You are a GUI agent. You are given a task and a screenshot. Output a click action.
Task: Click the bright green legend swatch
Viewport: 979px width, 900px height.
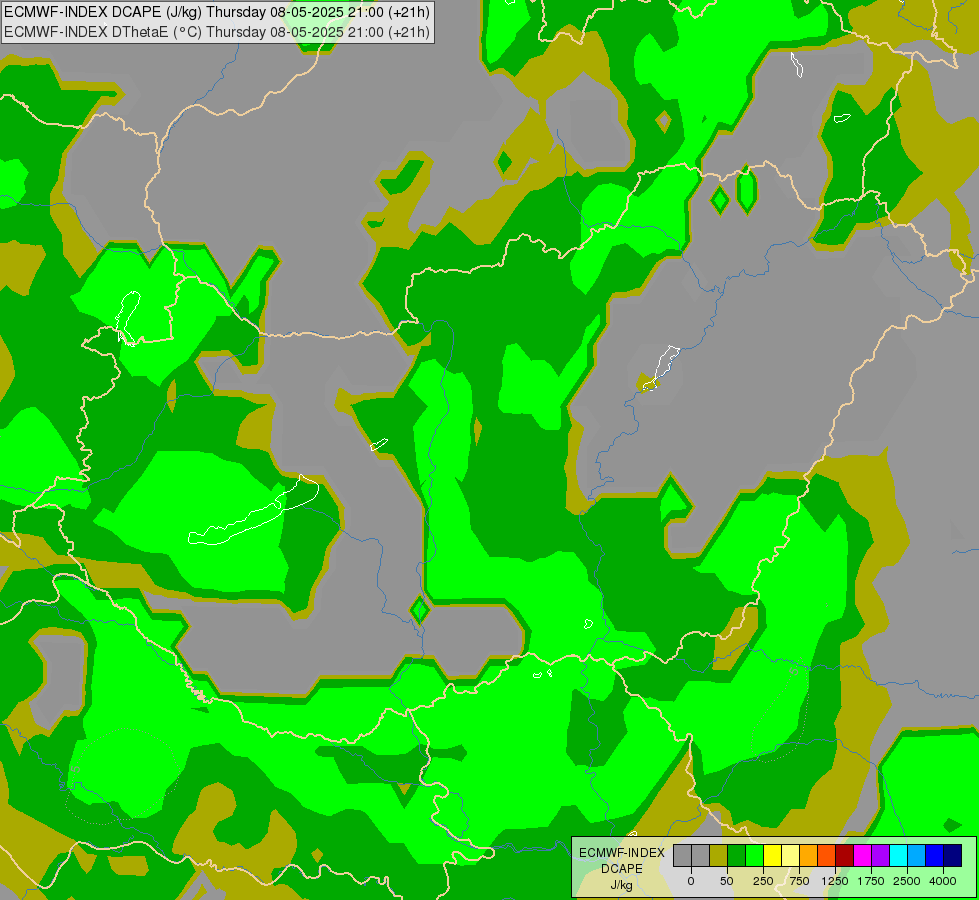pyautogui.click(x=755, y=855)
